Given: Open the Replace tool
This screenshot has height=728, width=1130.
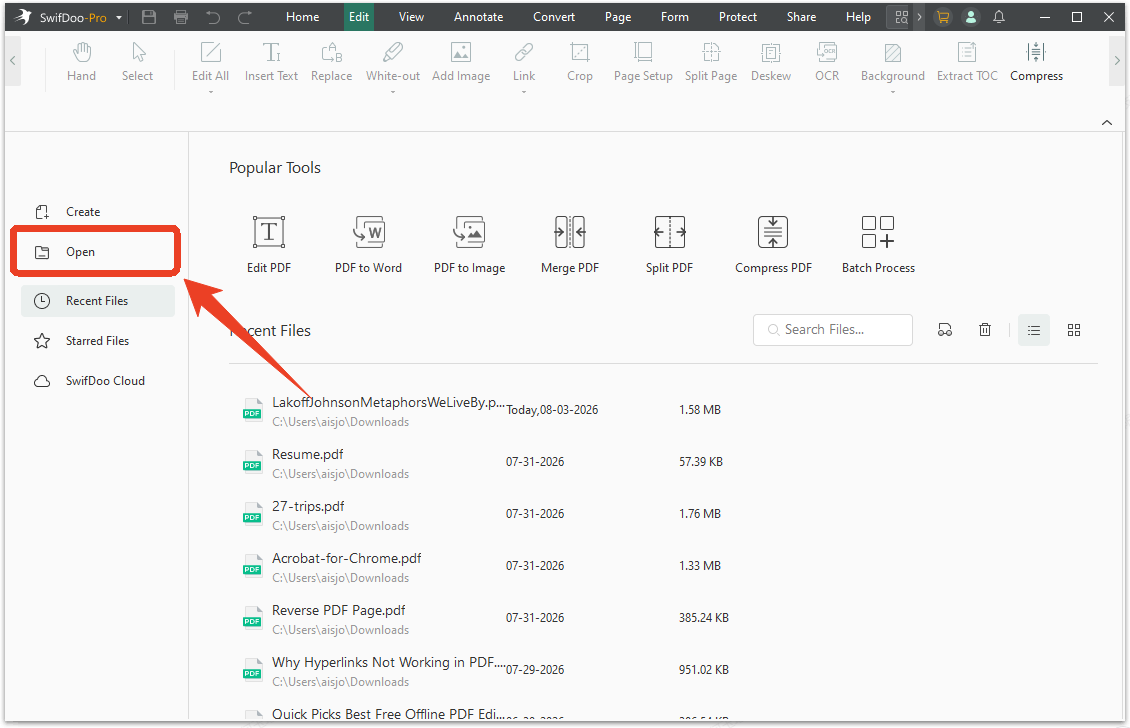Looking at the screenshot, I should click(332, 62).
